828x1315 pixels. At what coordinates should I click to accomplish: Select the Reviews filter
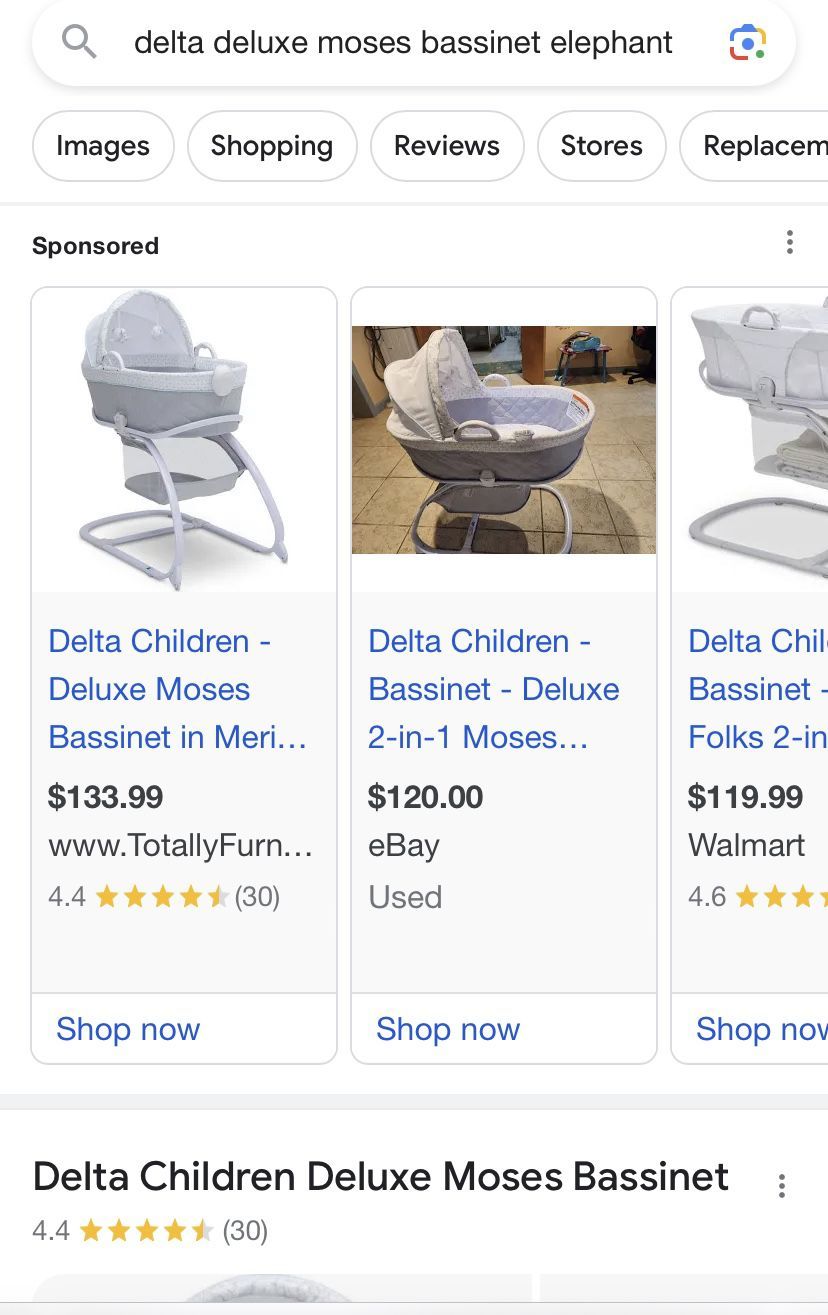click(x=446, y=145)
